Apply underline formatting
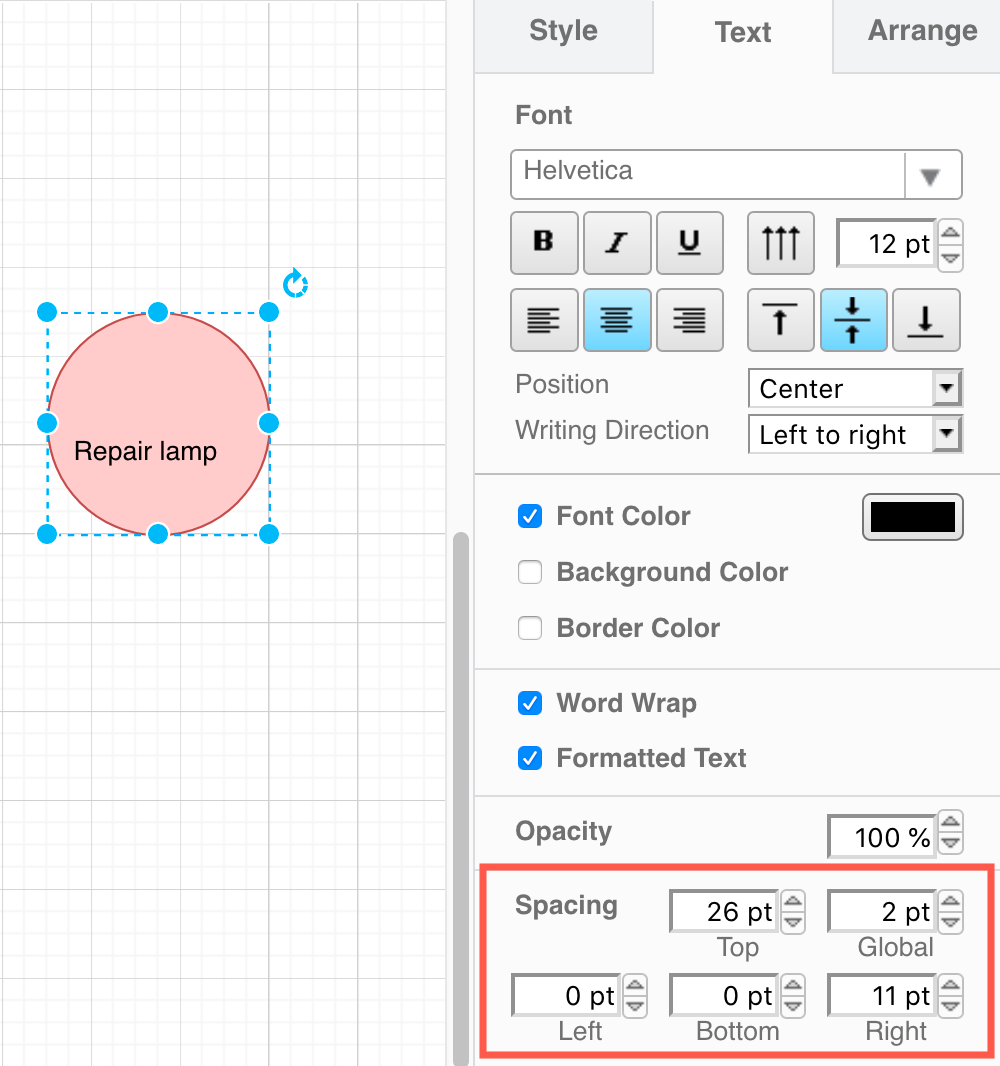Image resolution: width=1000 pixels, height=1066 pixels. (689, 242)
